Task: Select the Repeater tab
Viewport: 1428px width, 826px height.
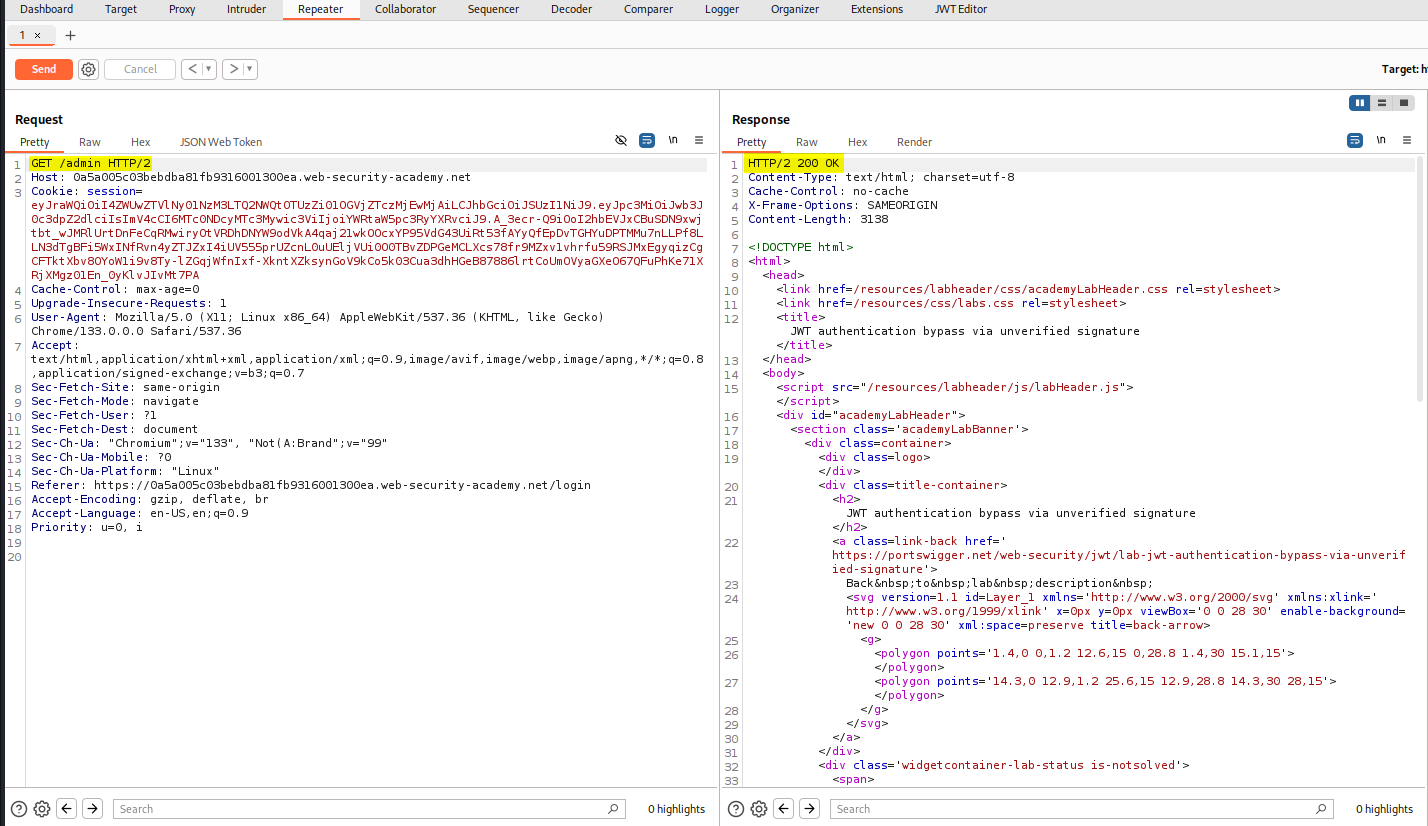Action: pyautogui.click(x=321, y=9)
